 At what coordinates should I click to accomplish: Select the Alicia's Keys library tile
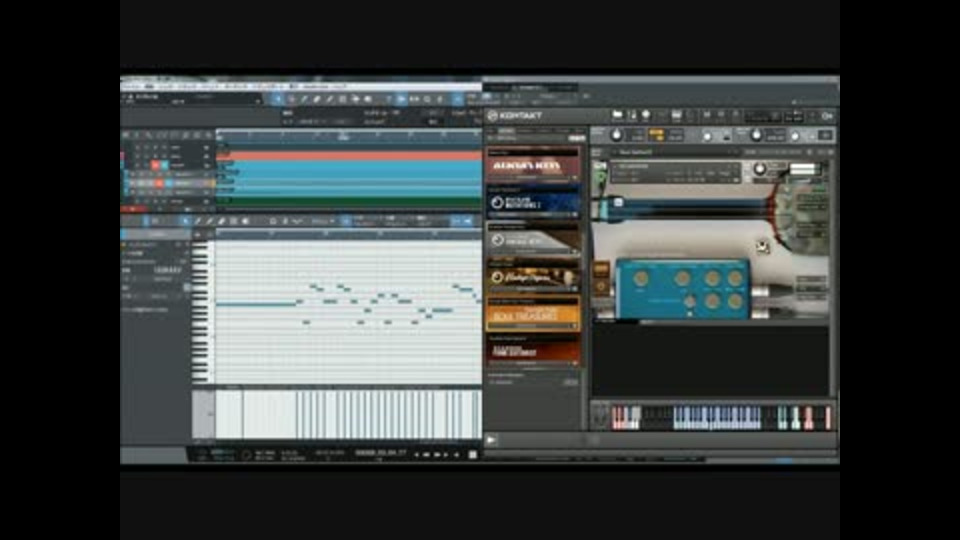tap(533, 164)
